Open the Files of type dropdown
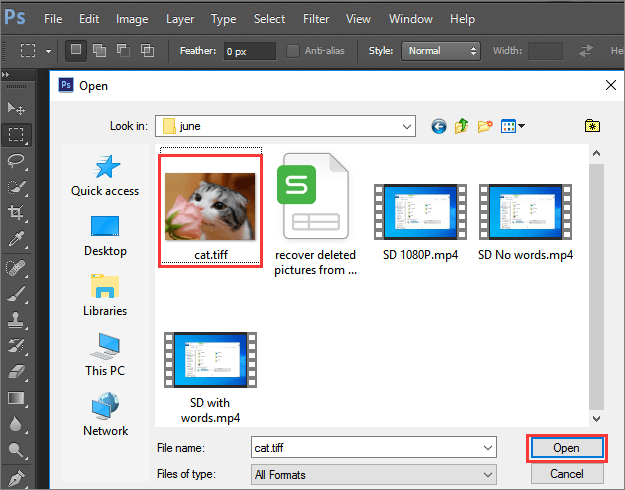 487,474
